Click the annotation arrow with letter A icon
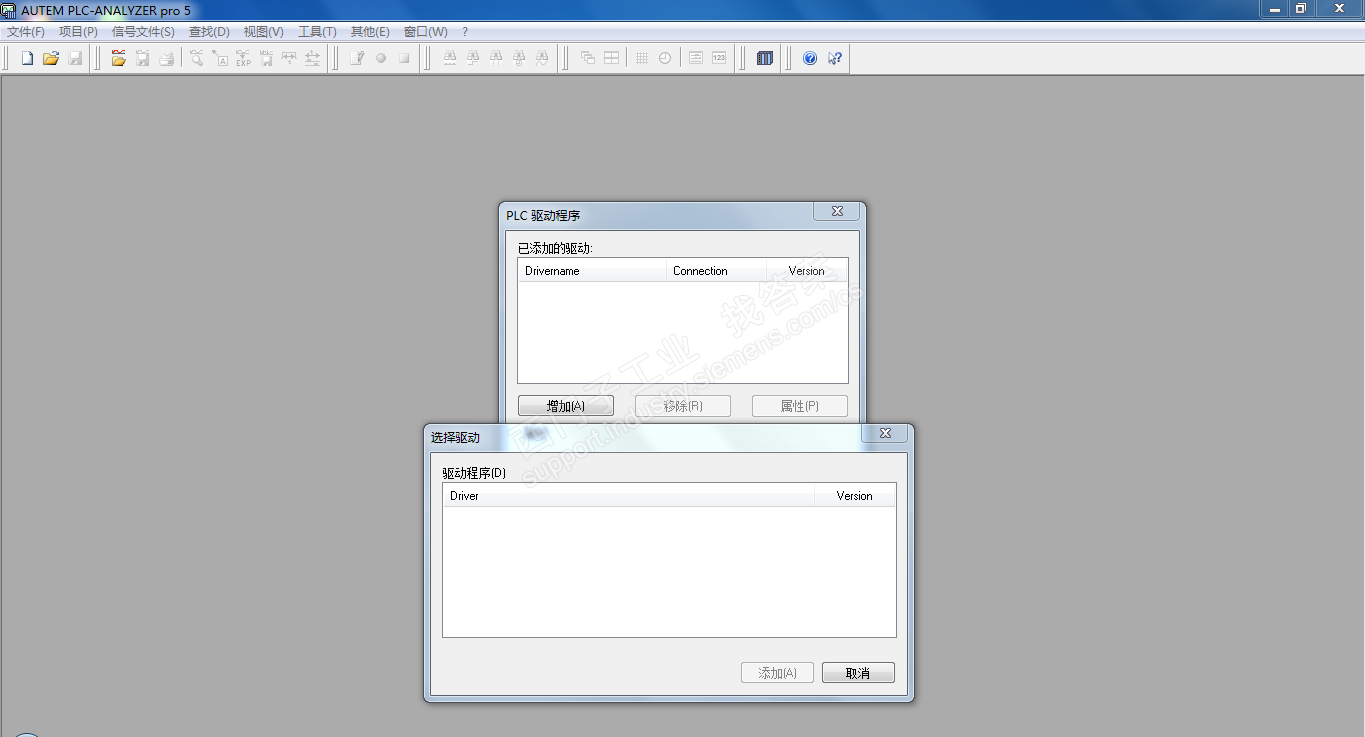The height and width of the screenshot is (737, 1365). pyautogui.click(x=220, y=58)
